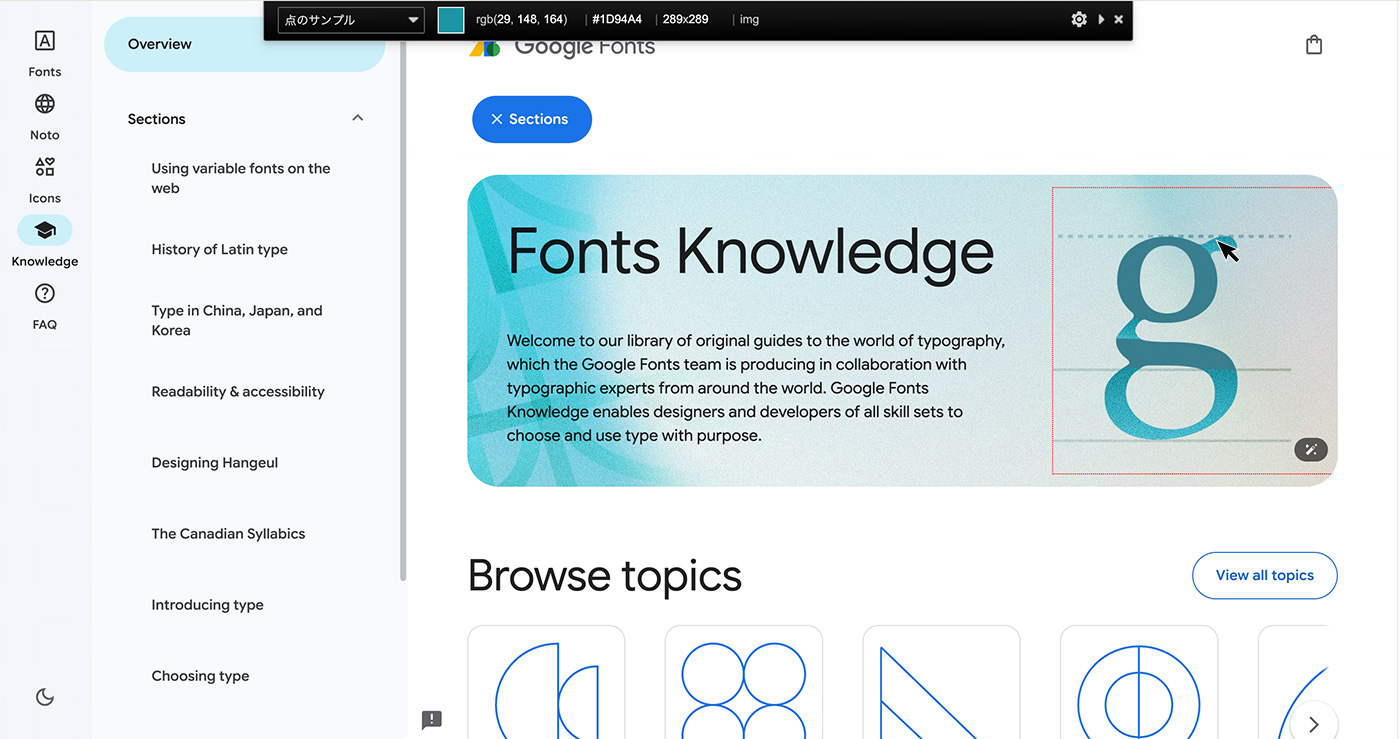Open Readability & accessibility section
This screenshot has width=1400, height=739.
point(238,391)
